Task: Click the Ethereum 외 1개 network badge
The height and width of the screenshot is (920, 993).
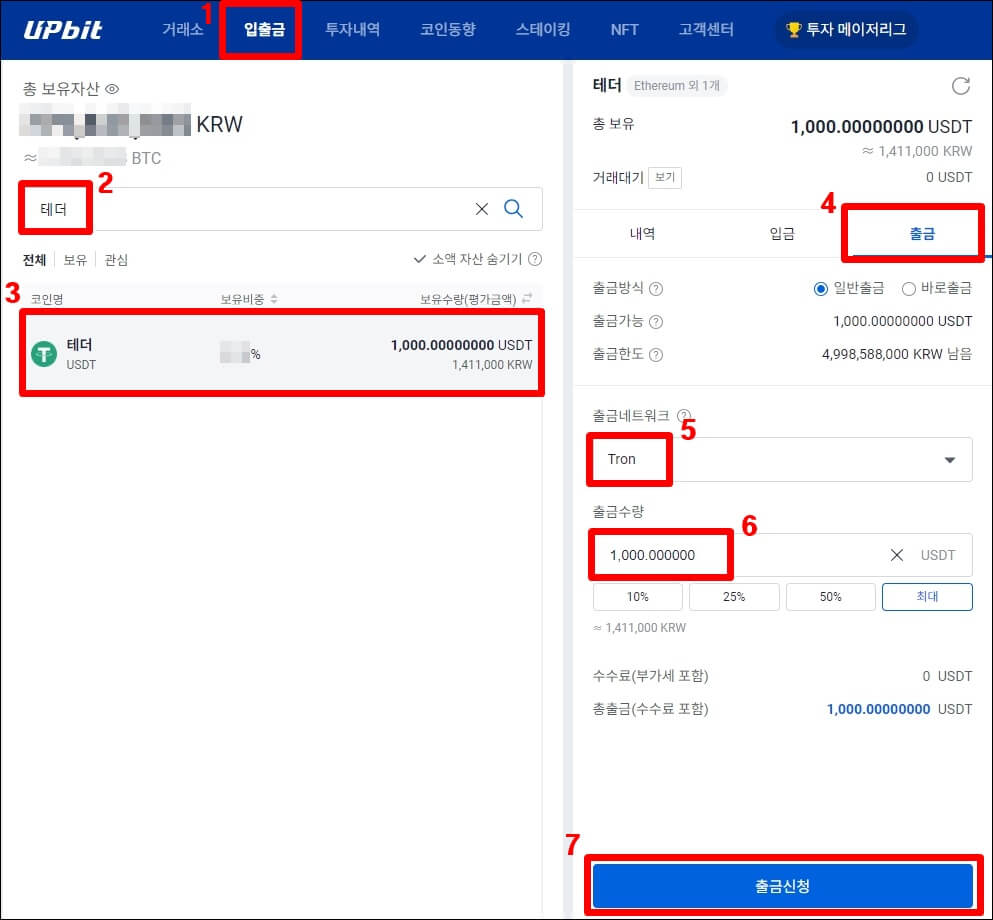Action: (676, 85)
